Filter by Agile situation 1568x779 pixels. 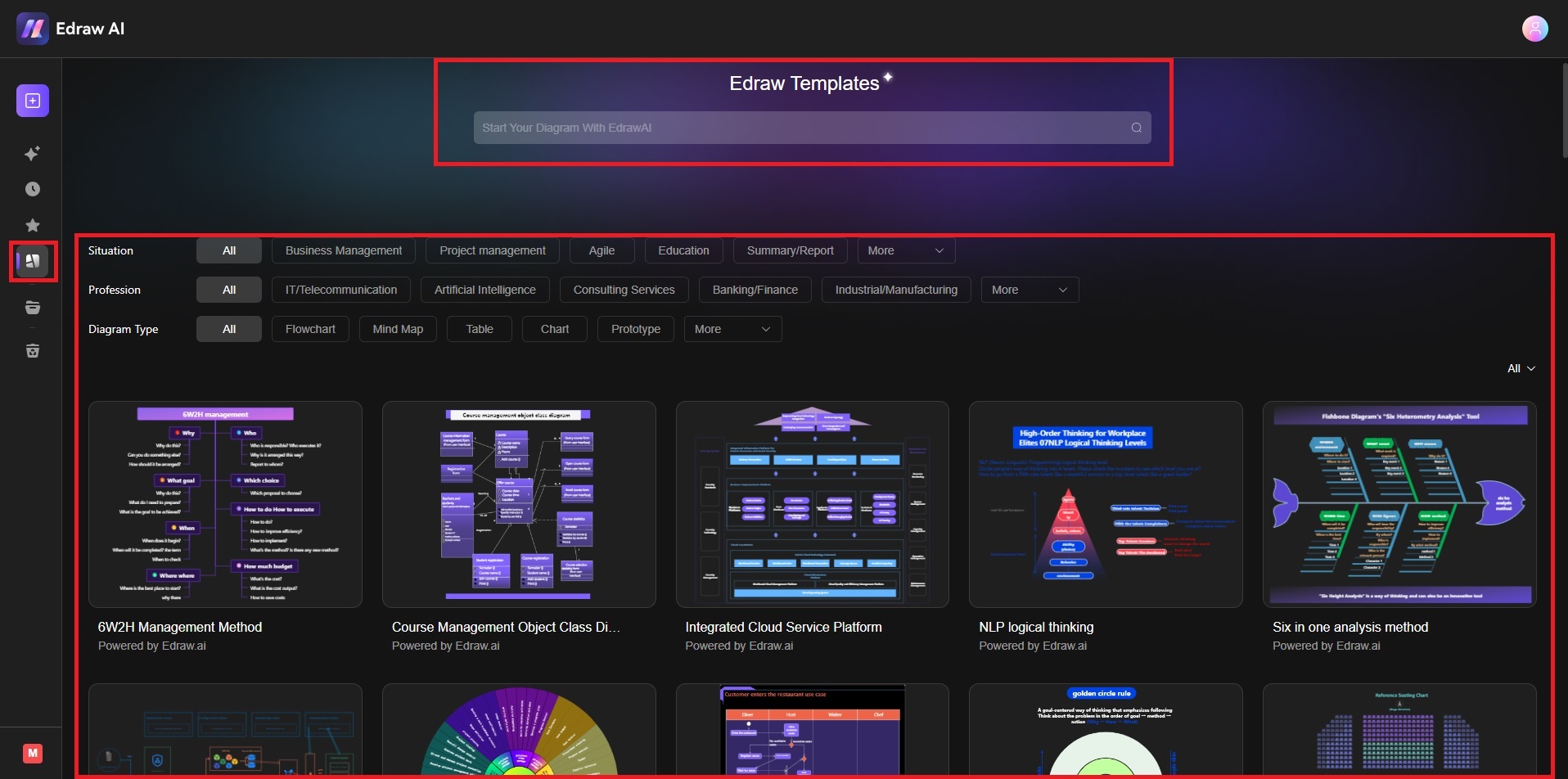pos(602,250)
